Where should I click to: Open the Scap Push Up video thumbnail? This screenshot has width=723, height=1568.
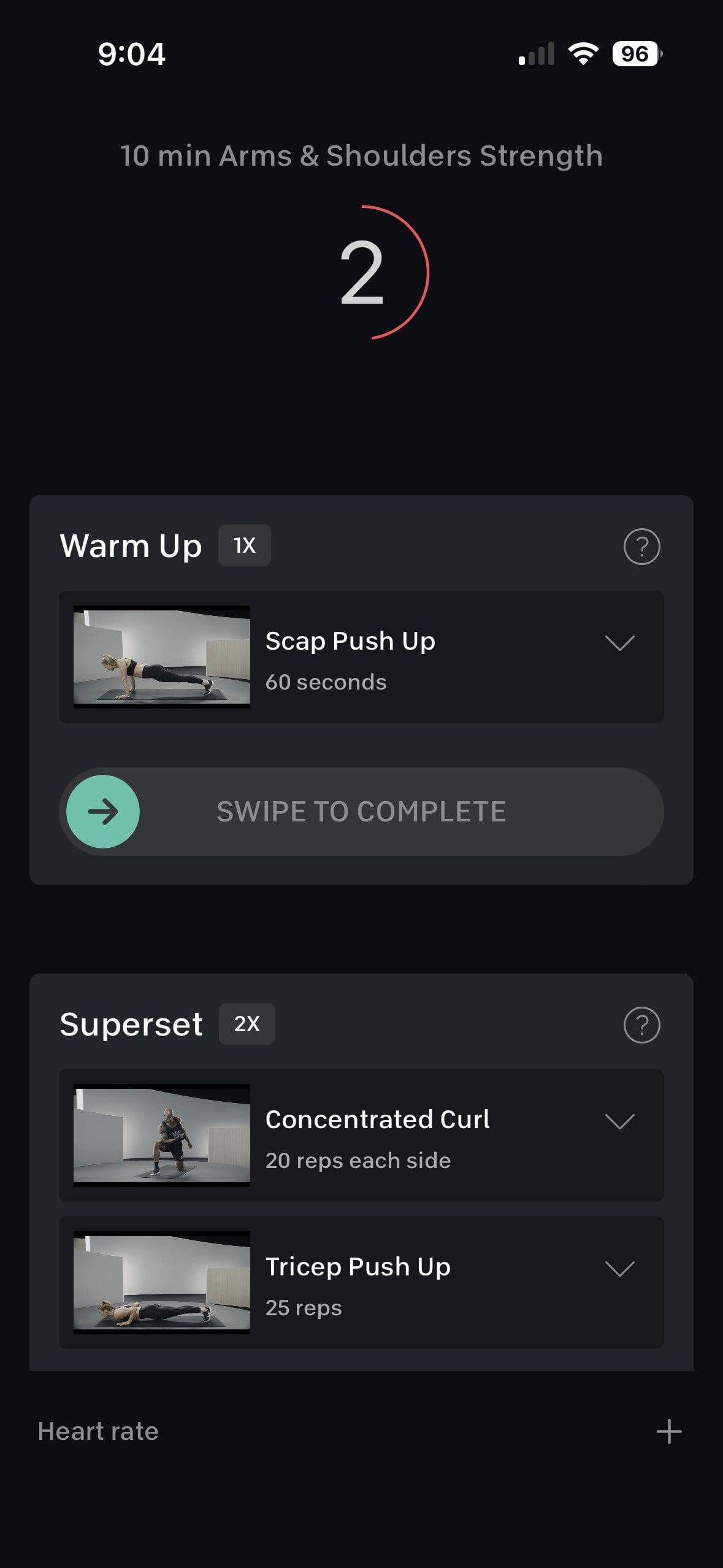coord(162,657)
